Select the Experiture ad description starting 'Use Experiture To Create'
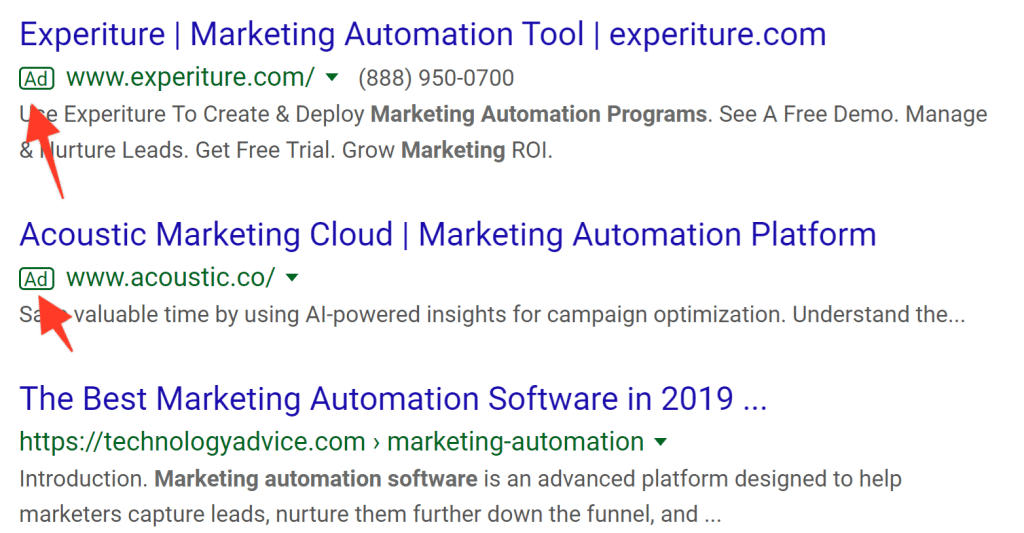Screen dimensions: 1024x533 (x=503, y=132)
